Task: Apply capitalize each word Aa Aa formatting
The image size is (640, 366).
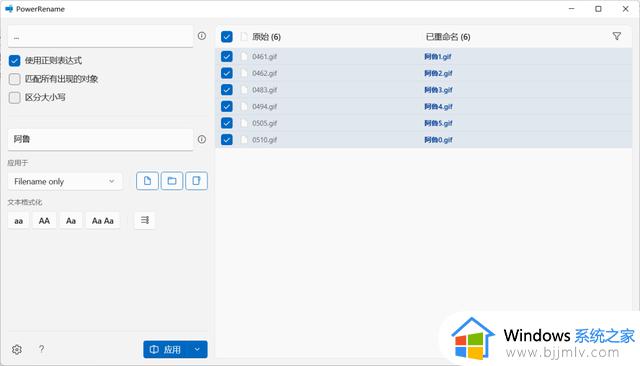Action: click(x=103, y=221)
